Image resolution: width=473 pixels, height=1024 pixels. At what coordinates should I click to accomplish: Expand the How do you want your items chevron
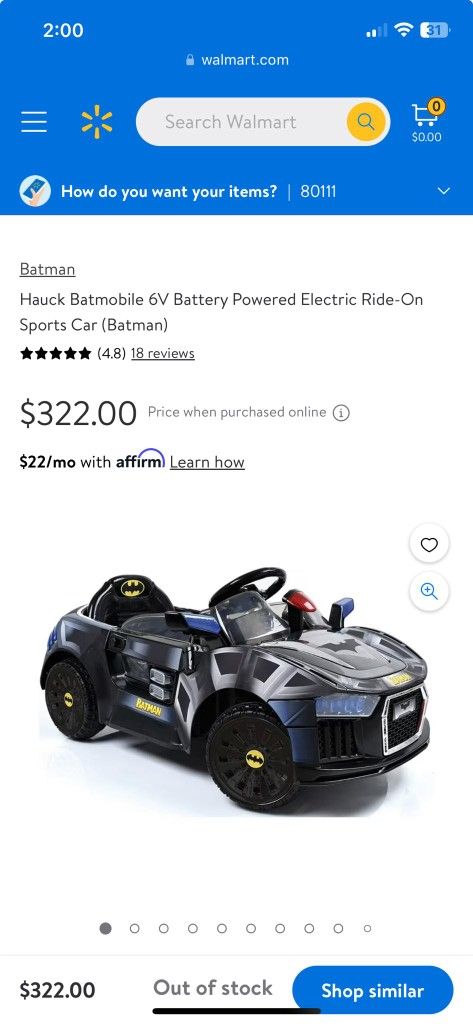[x=444, y=191]
